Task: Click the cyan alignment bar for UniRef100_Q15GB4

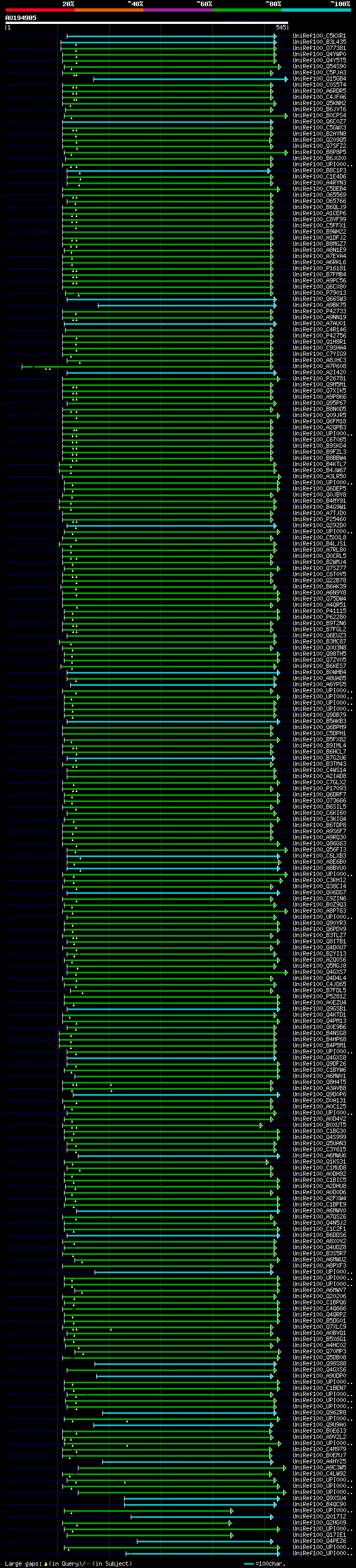Action: point(190,79)
